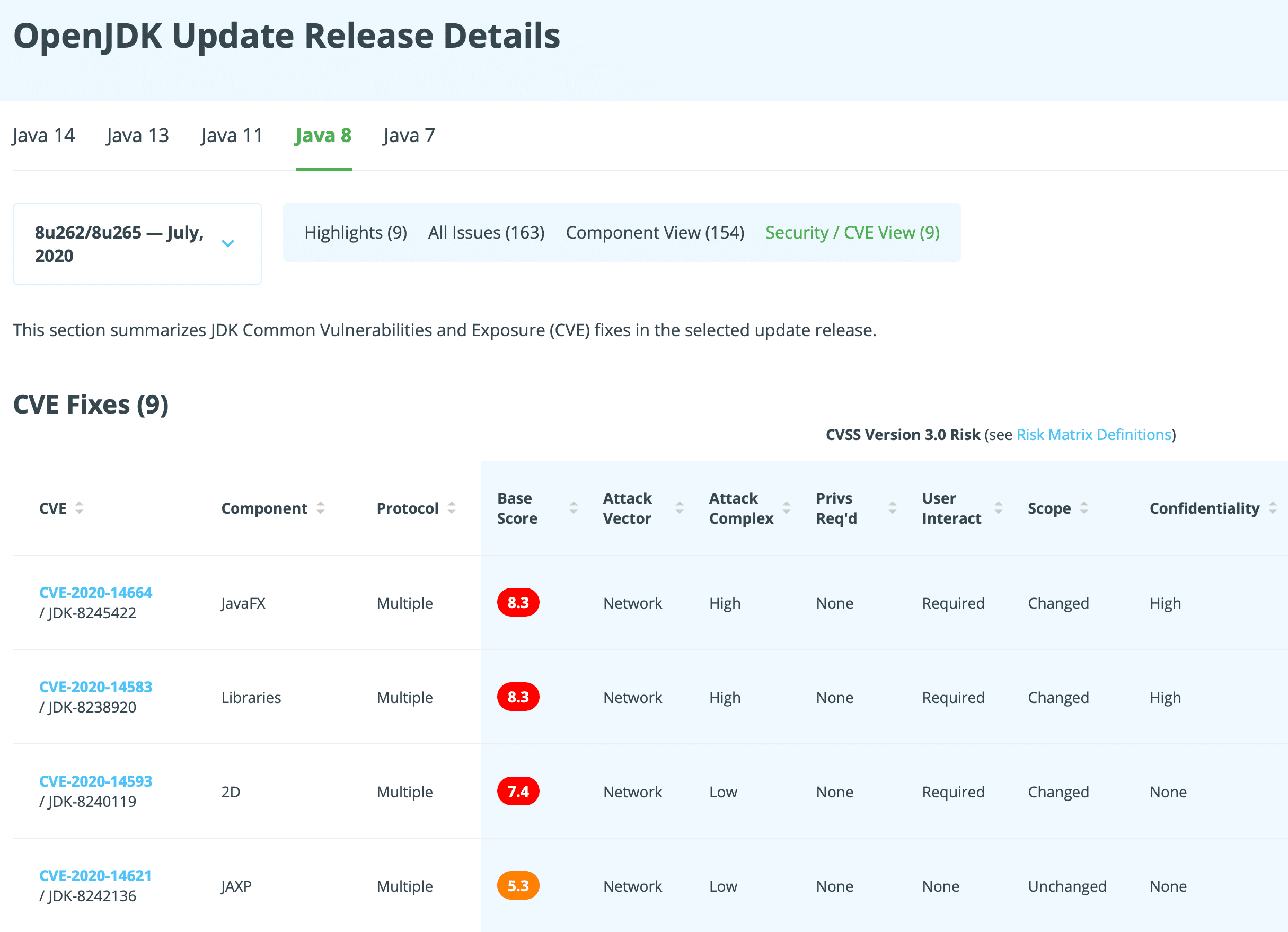Screen dimensions: 1288x932
Task: Sort by Scope column arrows
Action: point(1084,508)
